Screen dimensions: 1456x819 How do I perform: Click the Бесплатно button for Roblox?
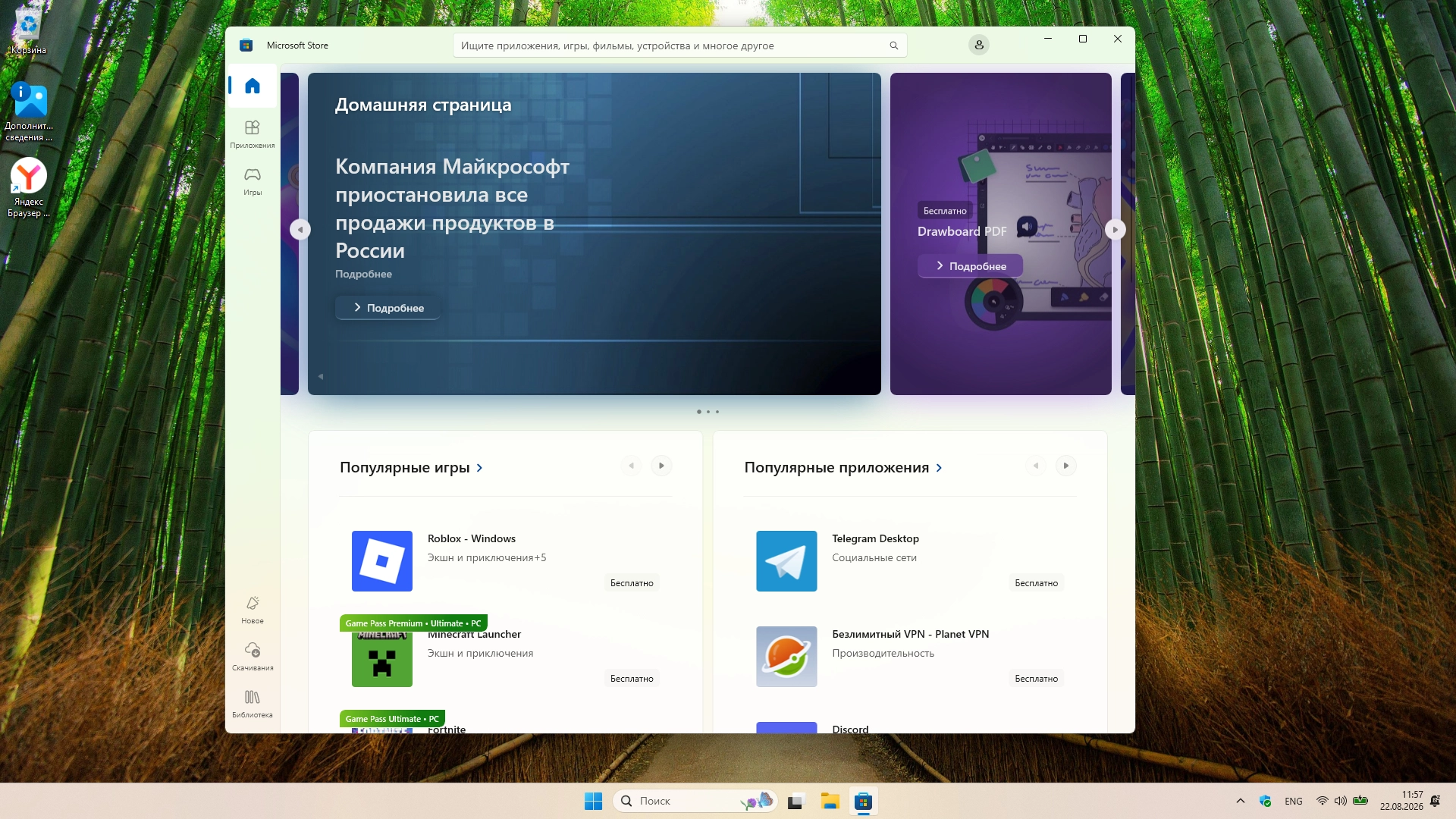[632, 583]
